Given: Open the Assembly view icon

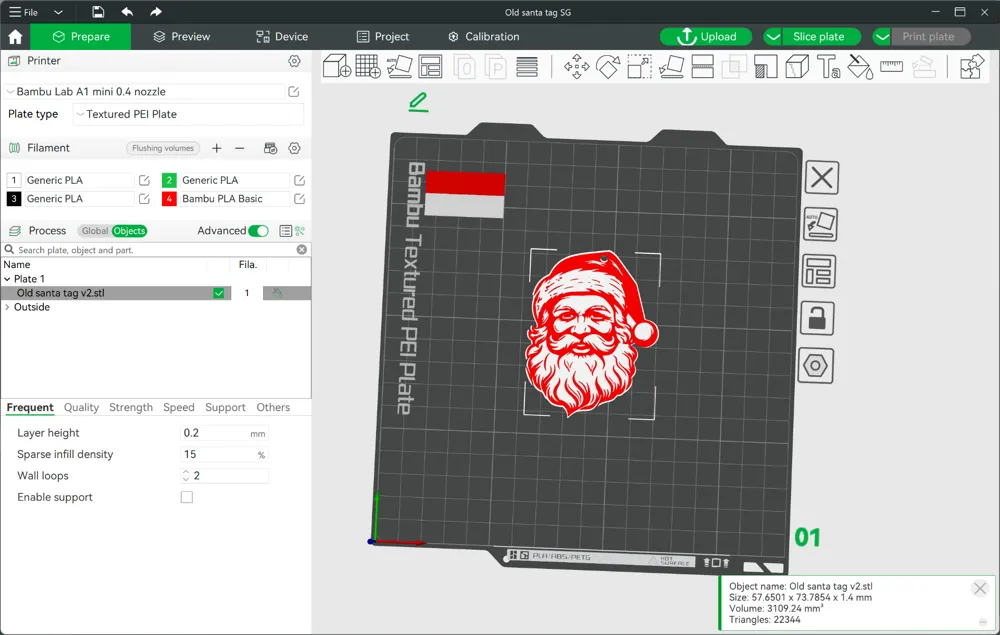Looking at the screenshot, I should [x=972, y=66].
